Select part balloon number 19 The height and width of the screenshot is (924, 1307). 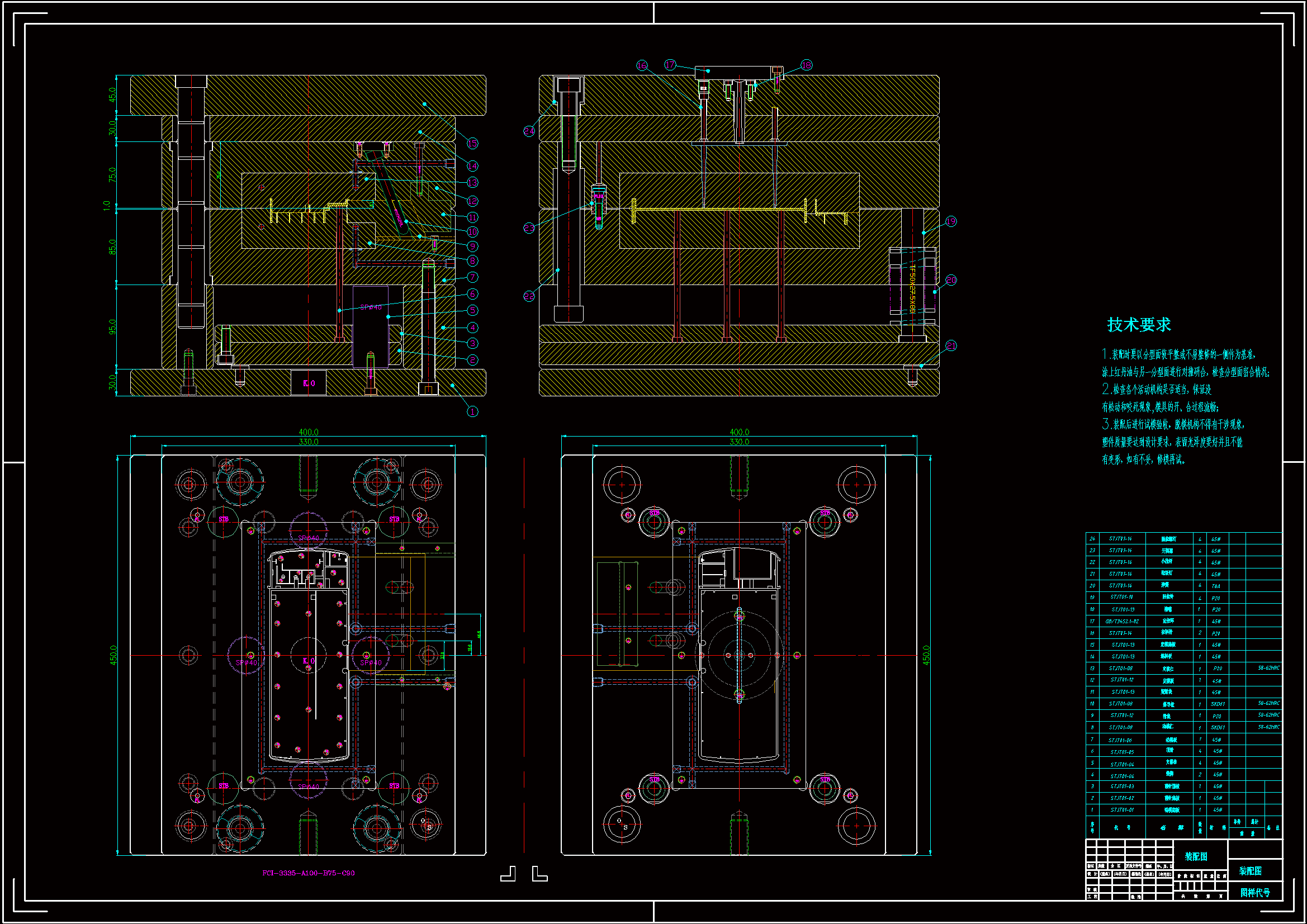[x=951, y=221]
